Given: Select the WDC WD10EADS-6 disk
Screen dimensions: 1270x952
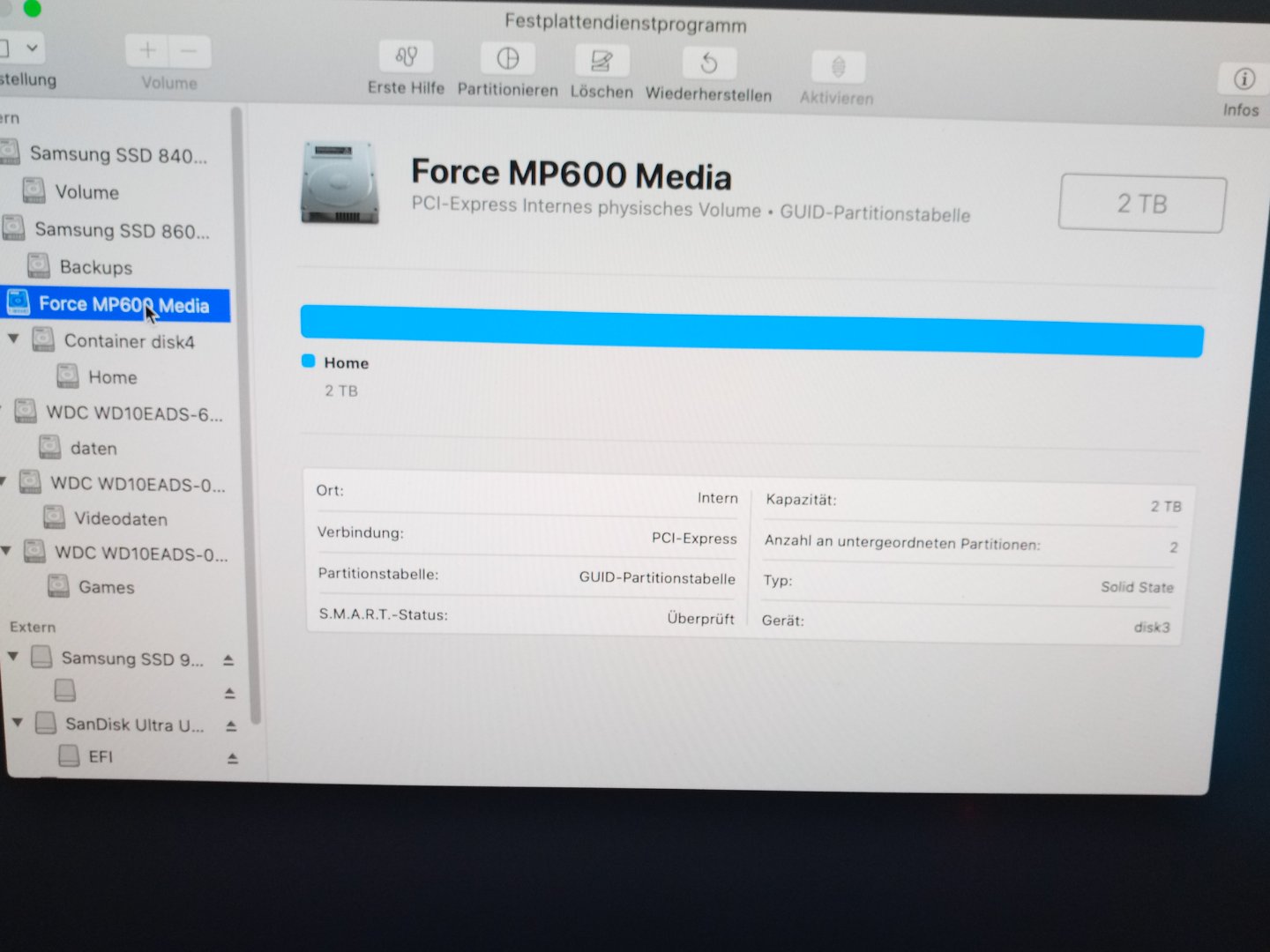Looking at the screenshot, I should (134, 413).
